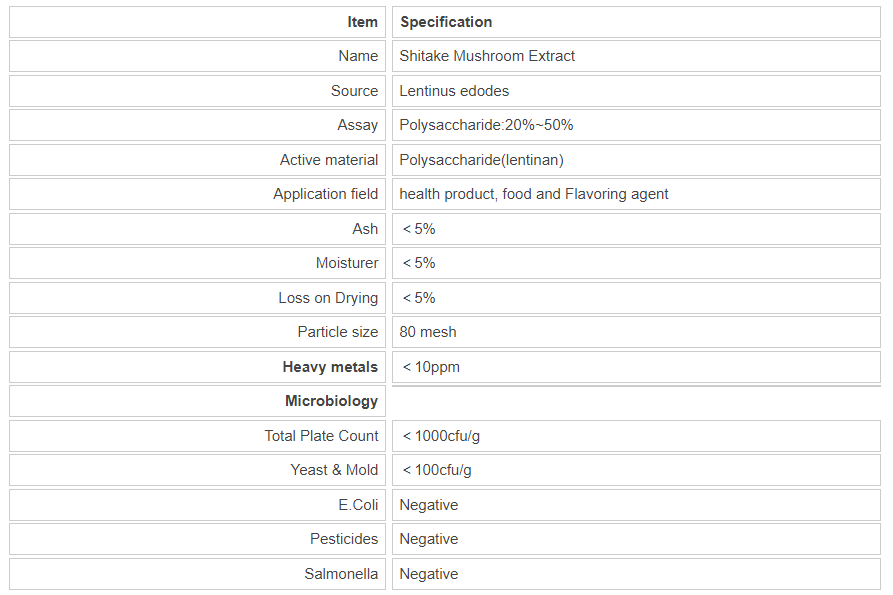Select the 'Shitake Mushroom Extract' cell

pos(487,56)
